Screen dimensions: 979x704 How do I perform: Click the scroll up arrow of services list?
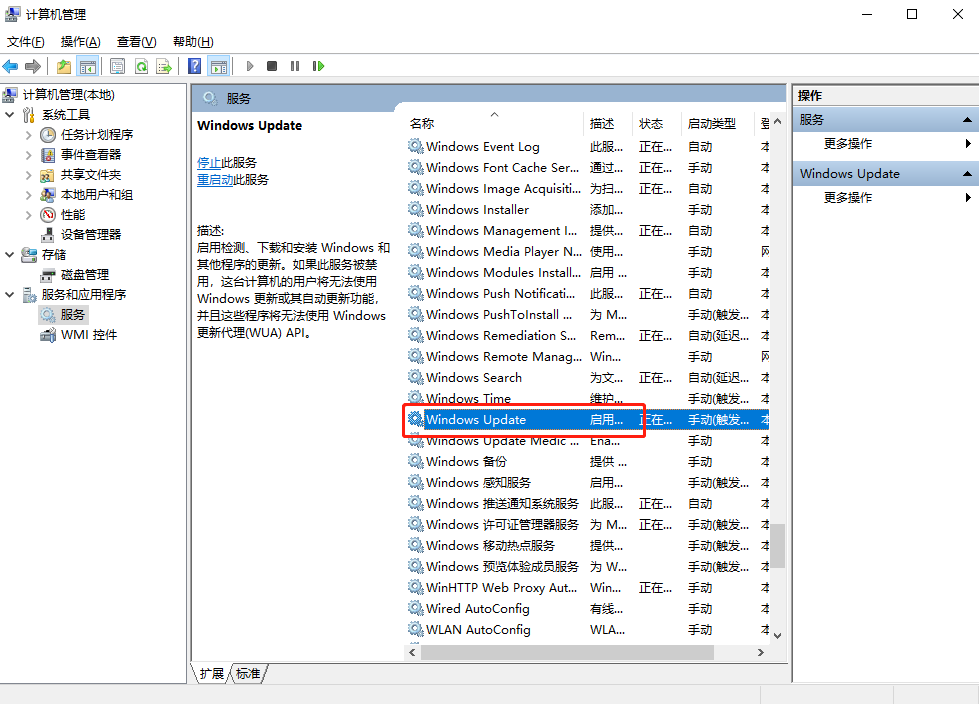coord(777,121)
